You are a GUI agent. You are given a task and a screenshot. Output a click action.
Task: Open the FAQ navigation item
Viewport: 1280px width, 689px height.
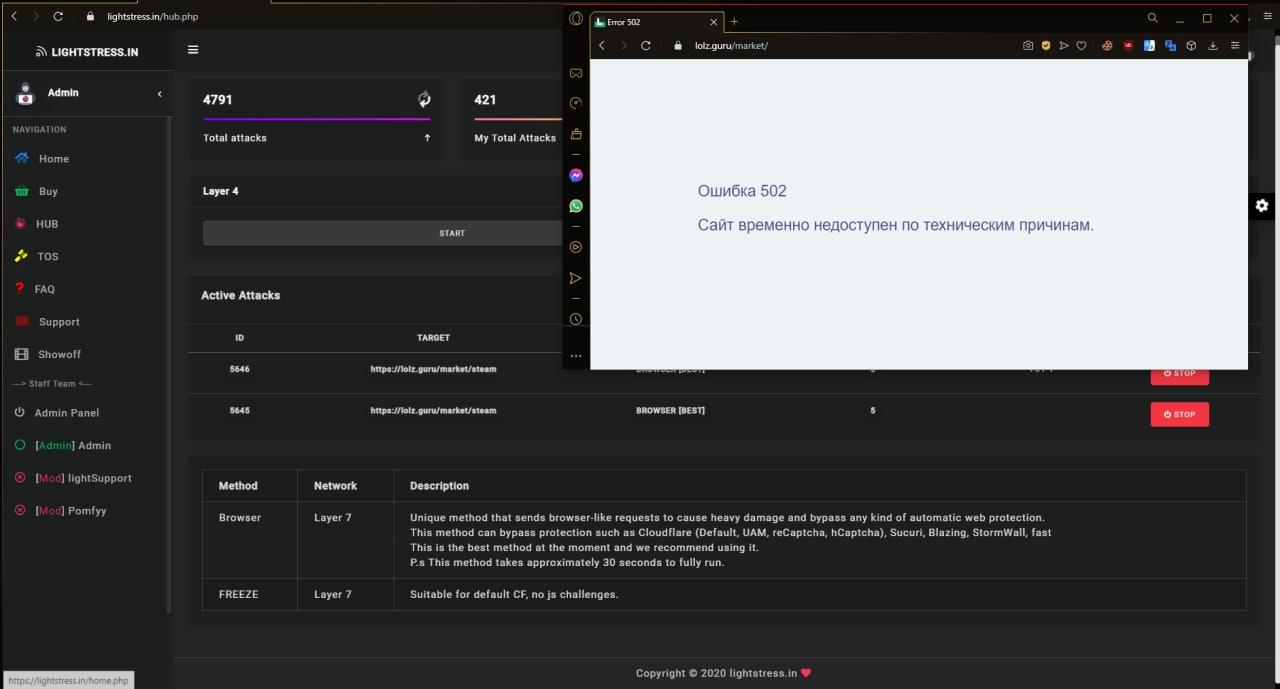click(44, 289)
